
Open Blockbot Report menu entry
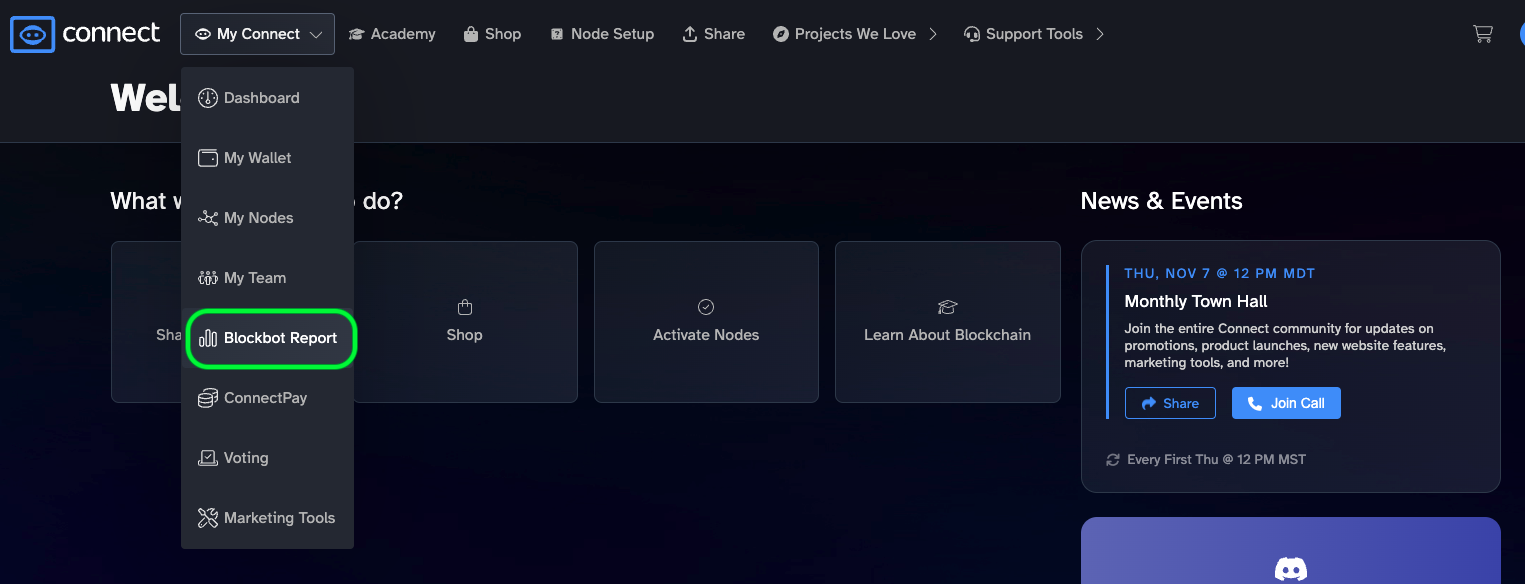[270, 338]
